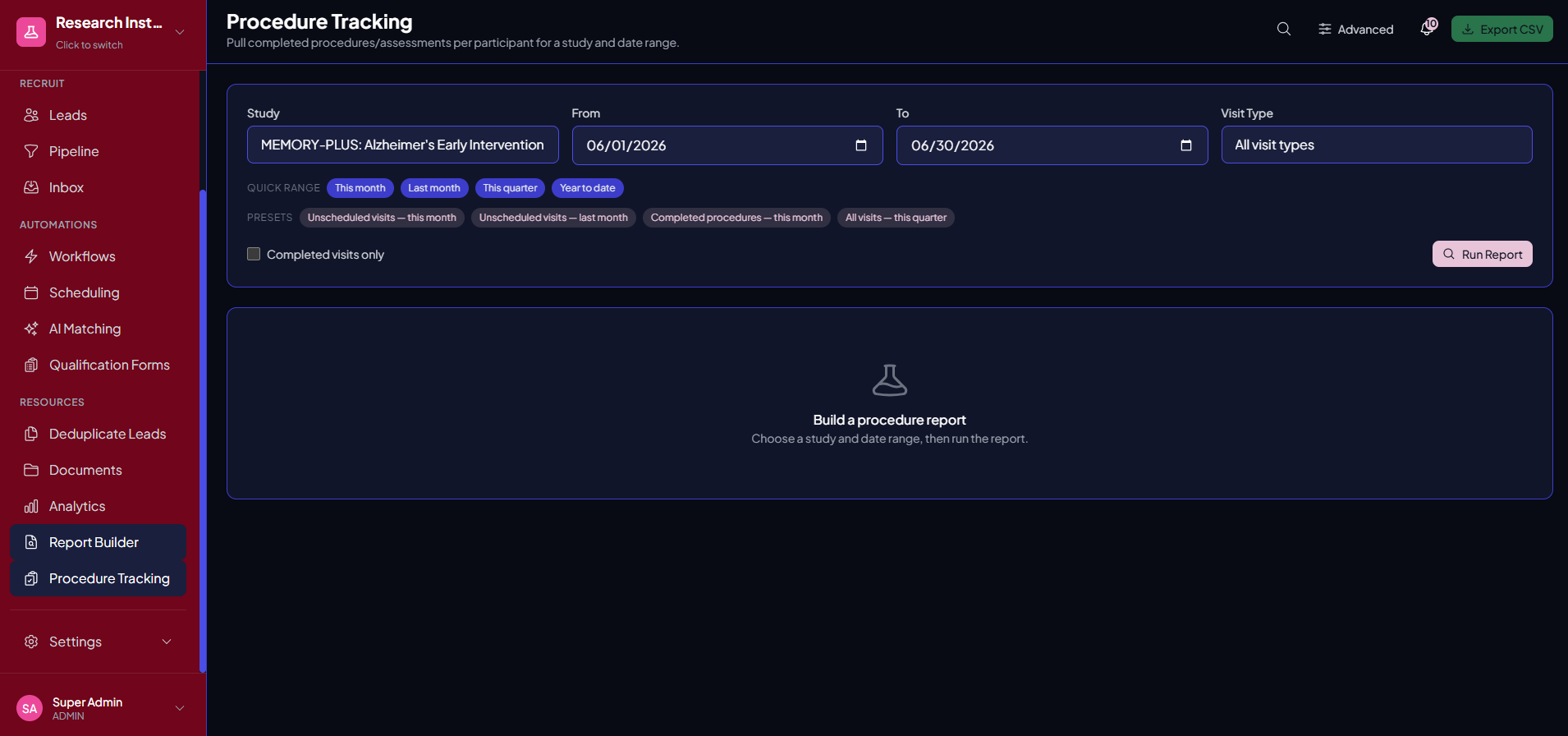The width and height of the screenshot is (1568, 736).
Task: Click the Export CSV button
Action: 1502,29
